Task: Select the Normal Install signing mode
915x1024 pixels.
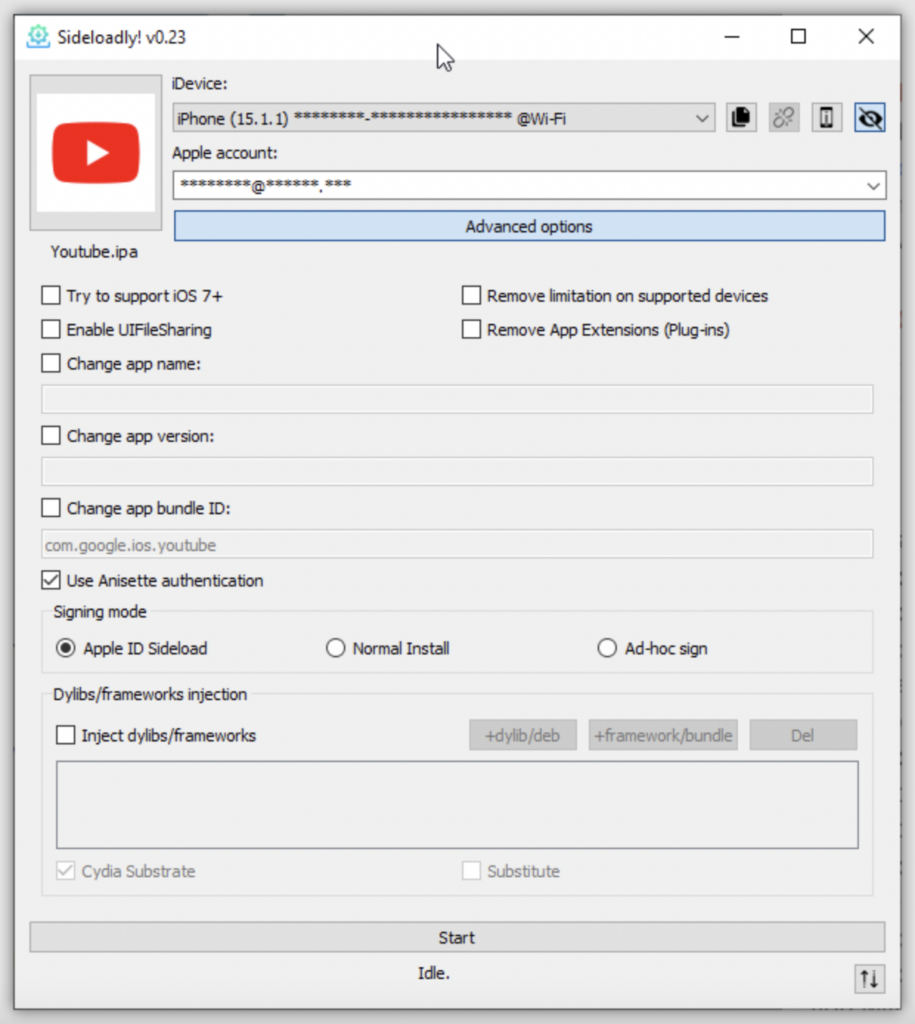Action: (x=336, y=648)
